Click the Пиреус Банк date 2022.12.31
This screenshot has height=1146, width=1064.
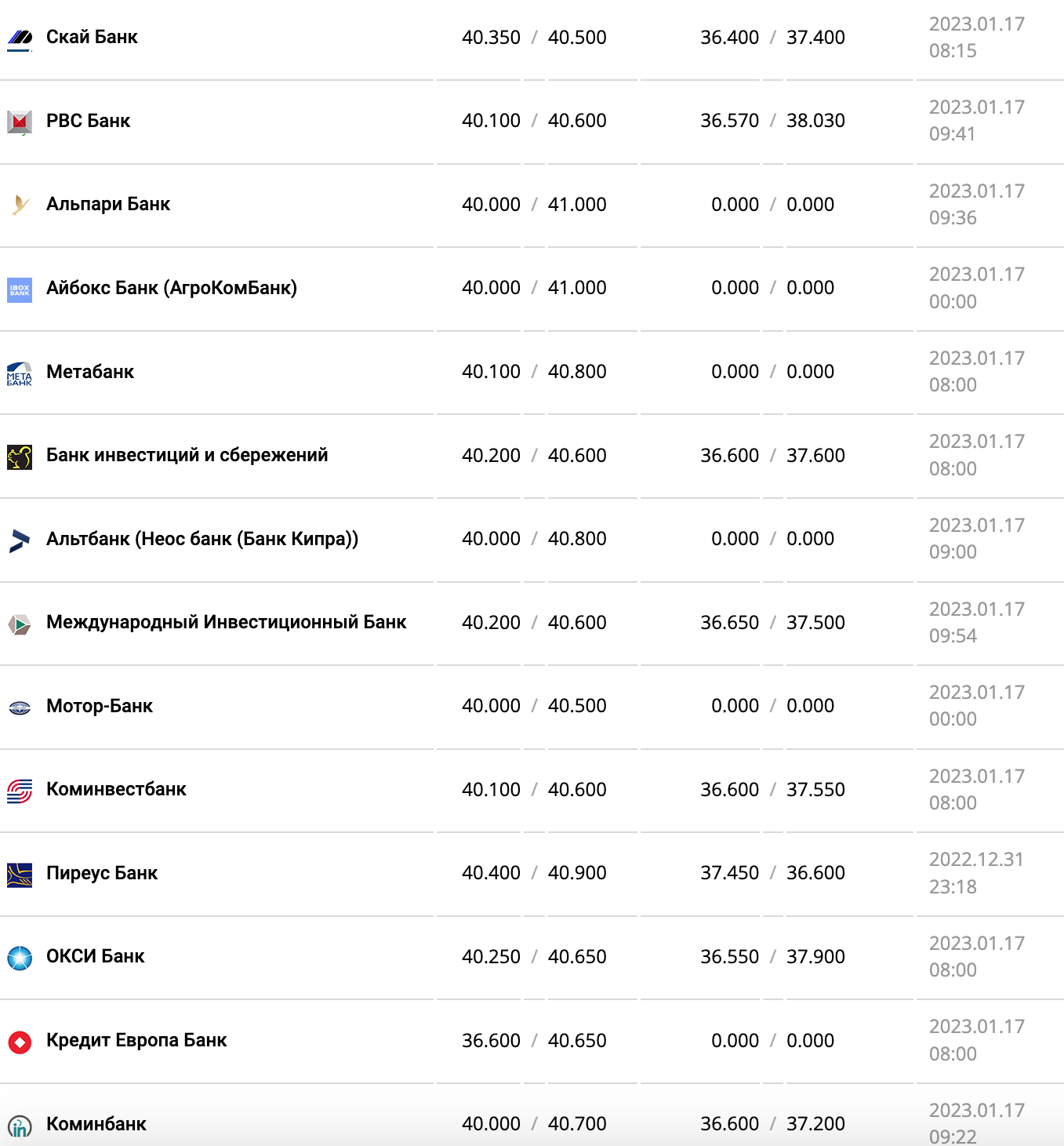[976, 860]
